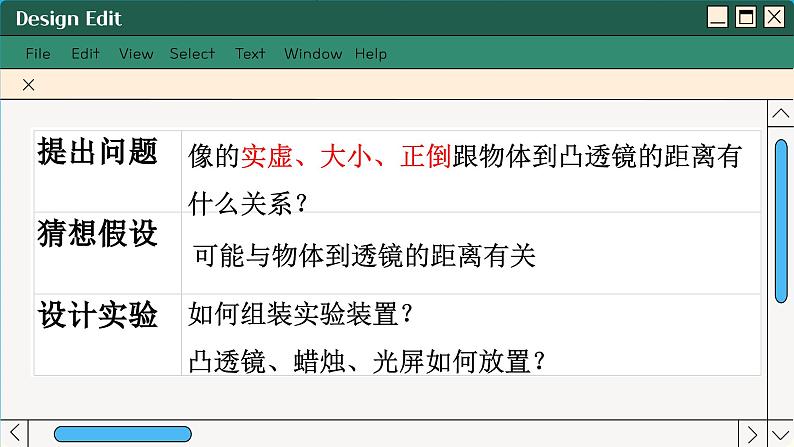794x447 pixels.
Task: Expand the View menu
Action: coord(136,54)
